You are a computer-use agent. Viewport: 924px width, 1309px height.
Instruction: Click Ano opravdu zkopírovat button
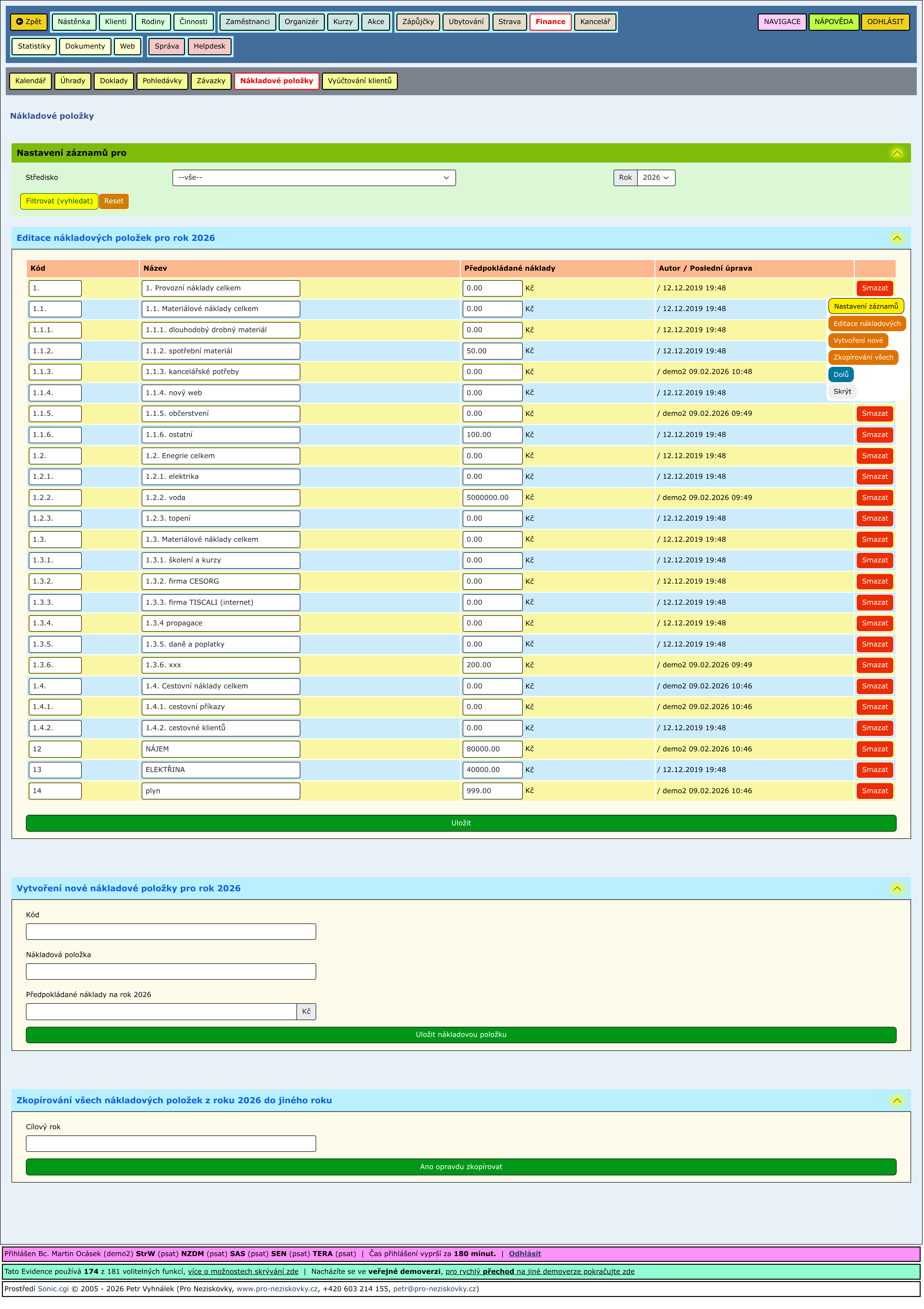[461, 1167]
